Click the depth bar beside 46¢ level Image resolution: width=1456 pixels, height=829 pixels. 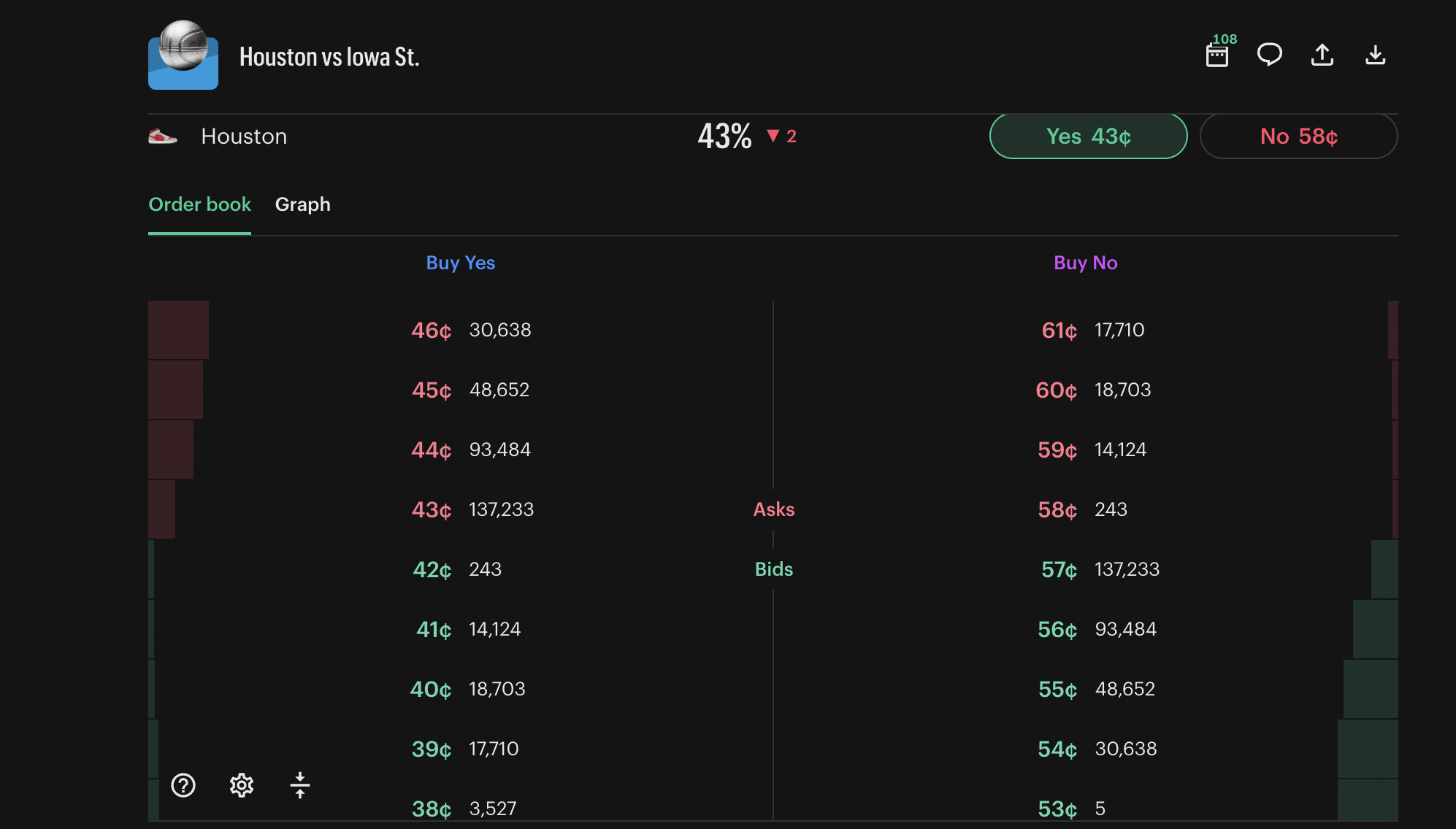[177, 330]
